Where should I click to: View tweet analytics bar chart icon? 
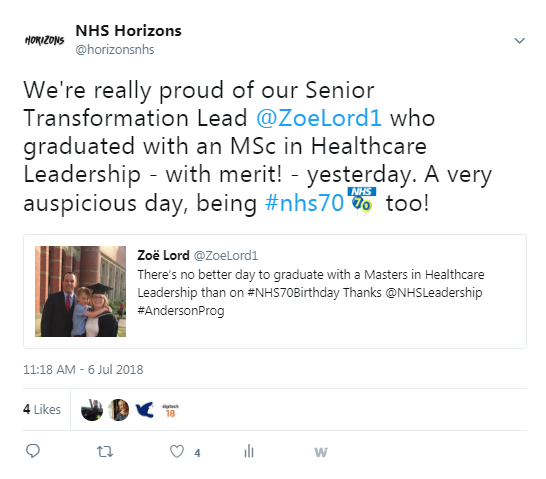tap(249, 451)
